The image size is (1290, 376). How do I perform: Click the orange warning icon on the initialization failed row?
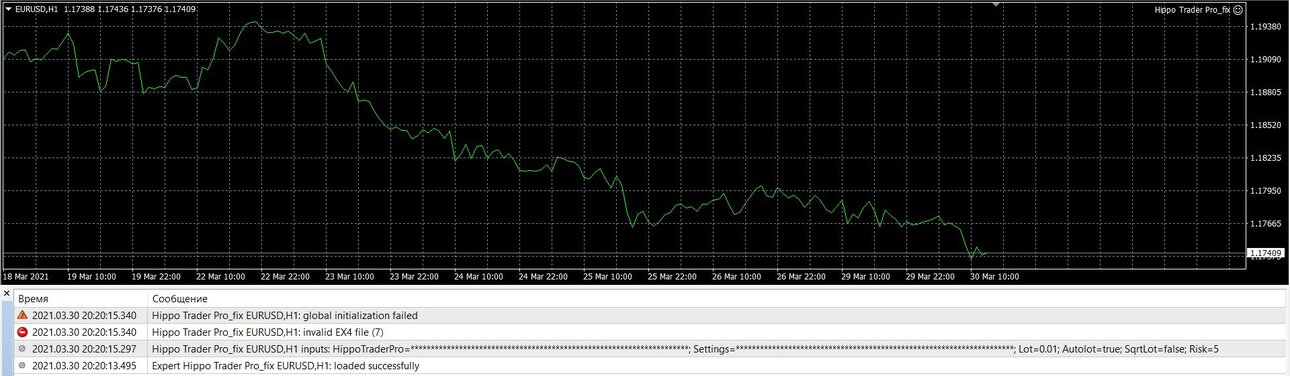[23, 315]
